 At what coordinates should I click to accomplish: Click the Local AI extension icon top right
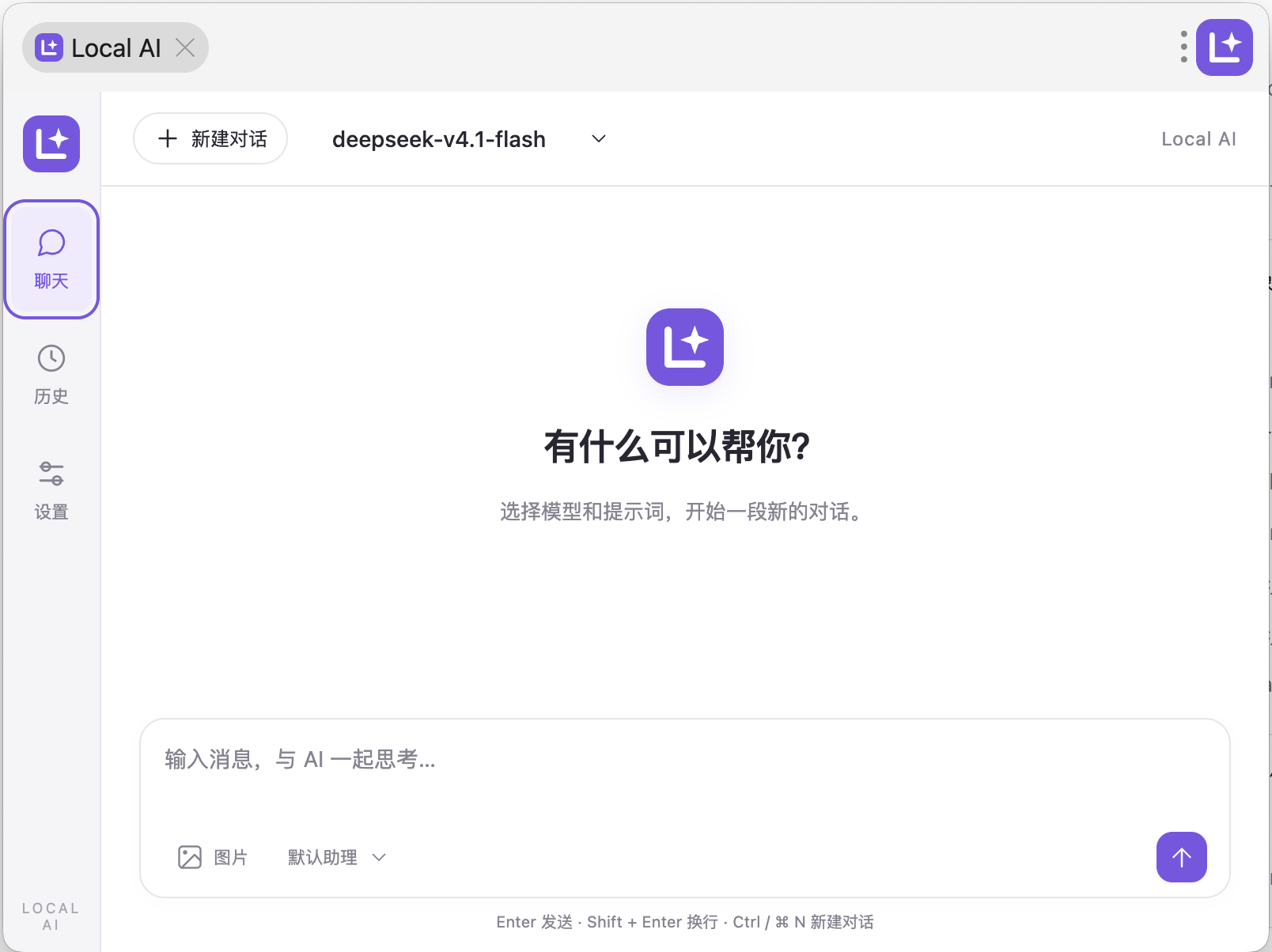[1225, 47]
